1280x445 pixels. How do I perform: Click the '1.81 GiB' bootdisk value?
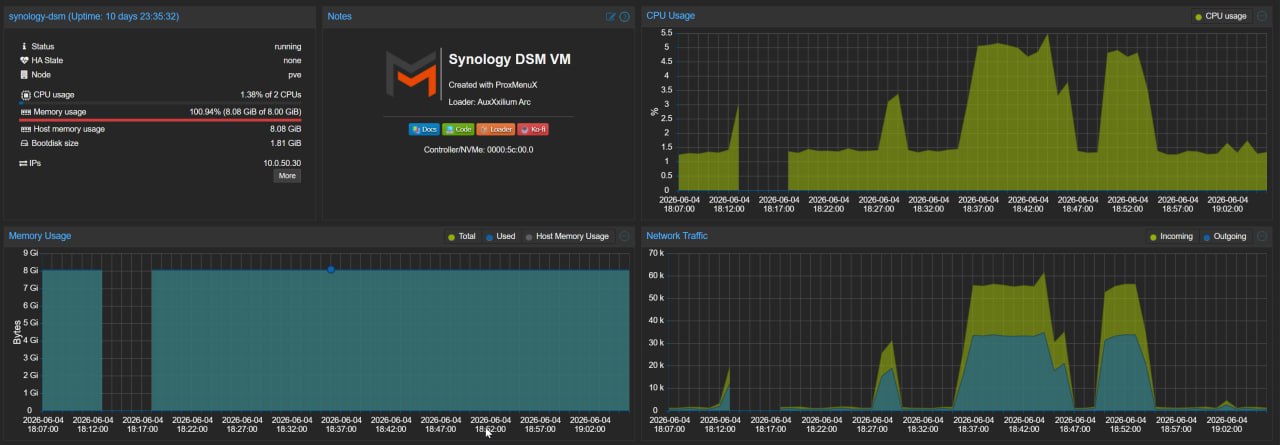(x=286, y=143)
